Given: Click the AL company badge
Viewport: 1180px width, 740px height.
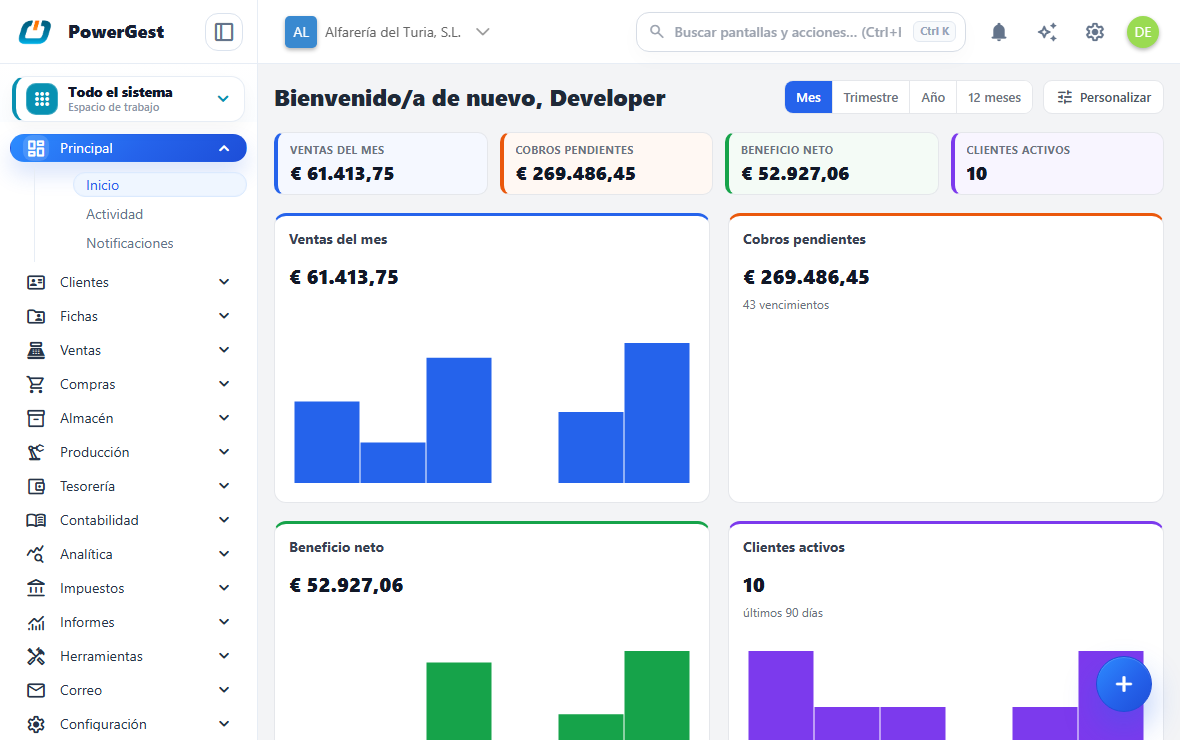Looking at the screenshot, I should pos(301,32).
